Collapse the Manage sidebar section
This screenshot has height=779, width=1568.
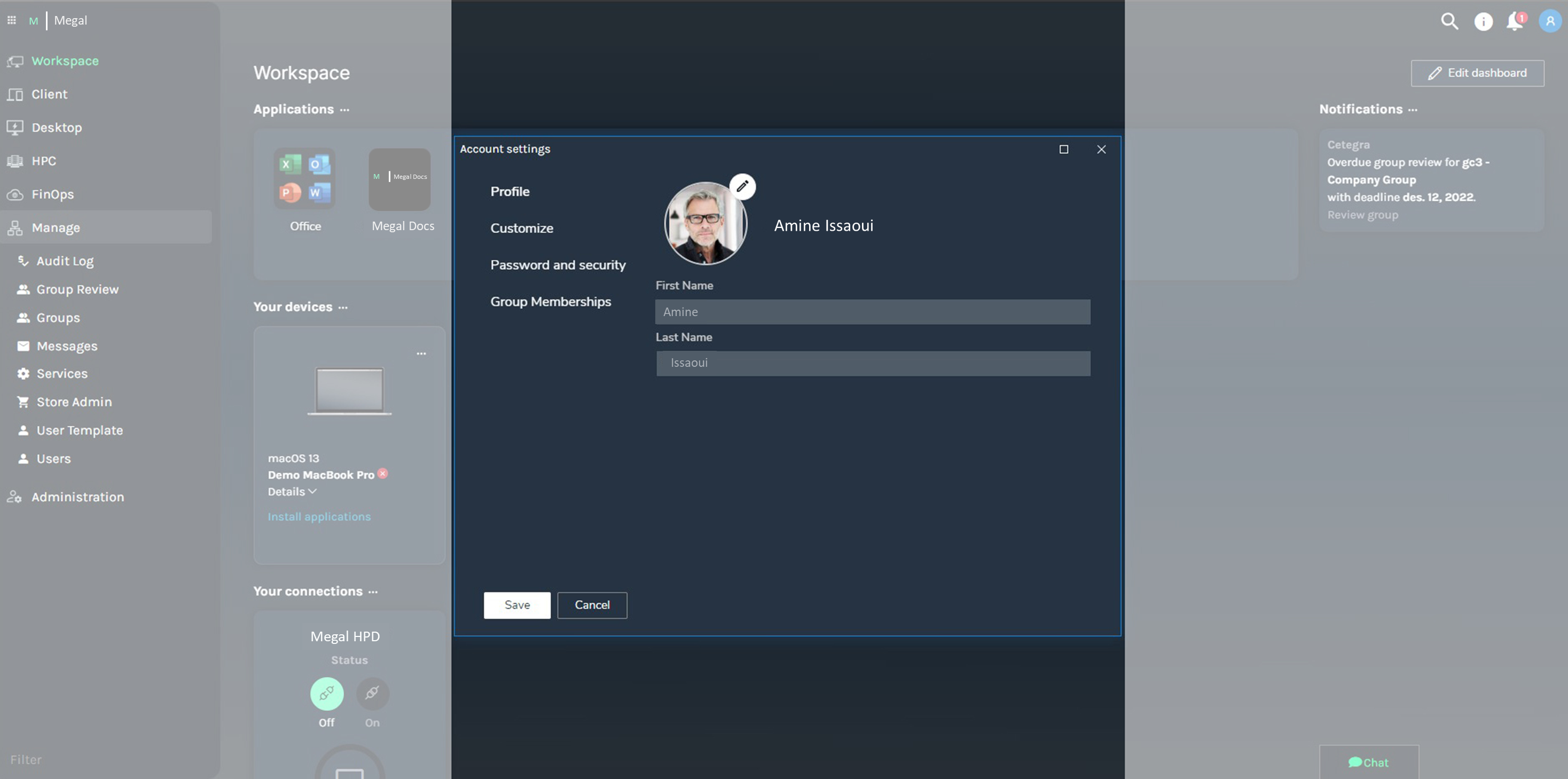coord(106,227)
